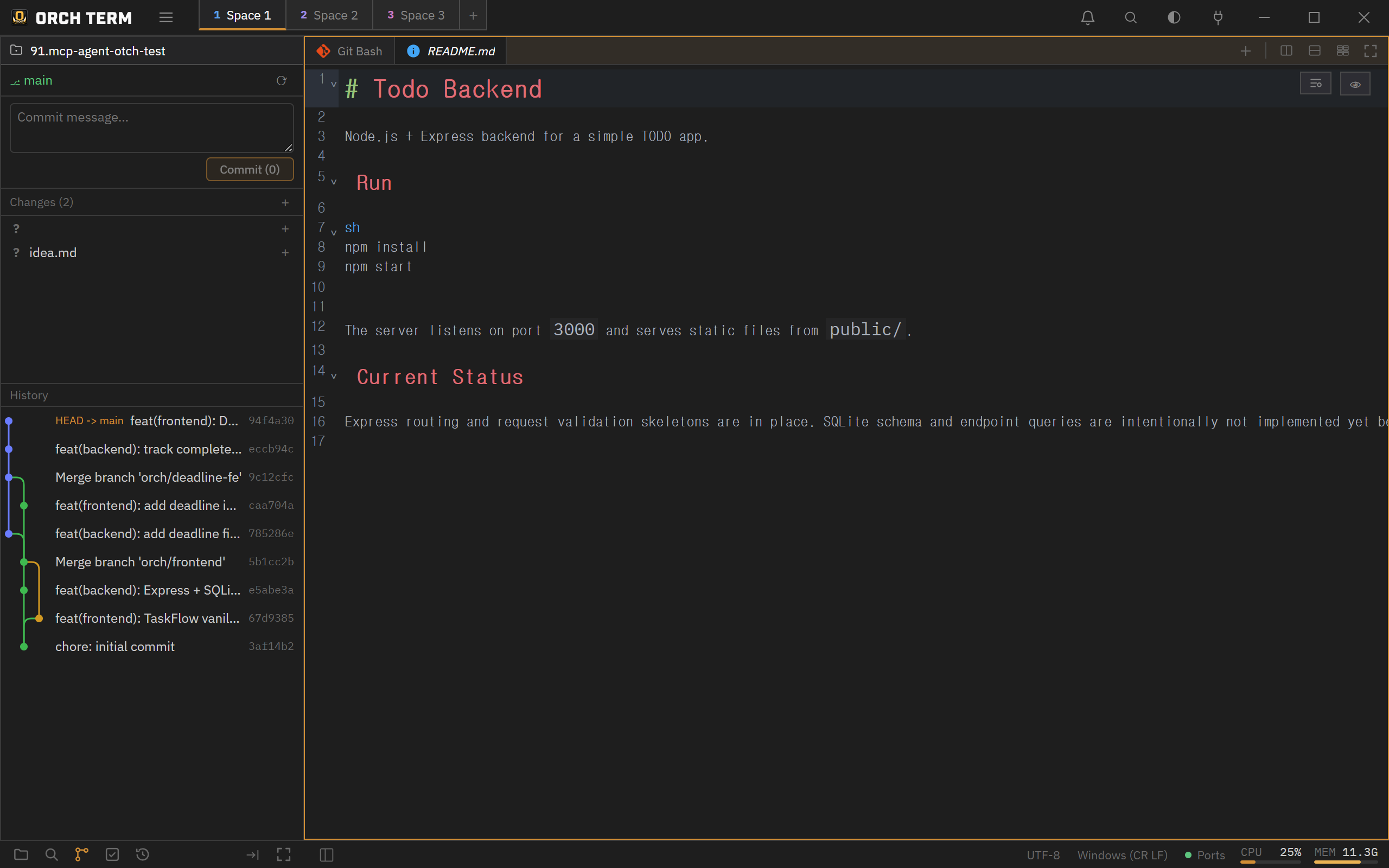This screenshot has height=868, width=1389.
Task: Refresh the git status for main
Action: 281,80
